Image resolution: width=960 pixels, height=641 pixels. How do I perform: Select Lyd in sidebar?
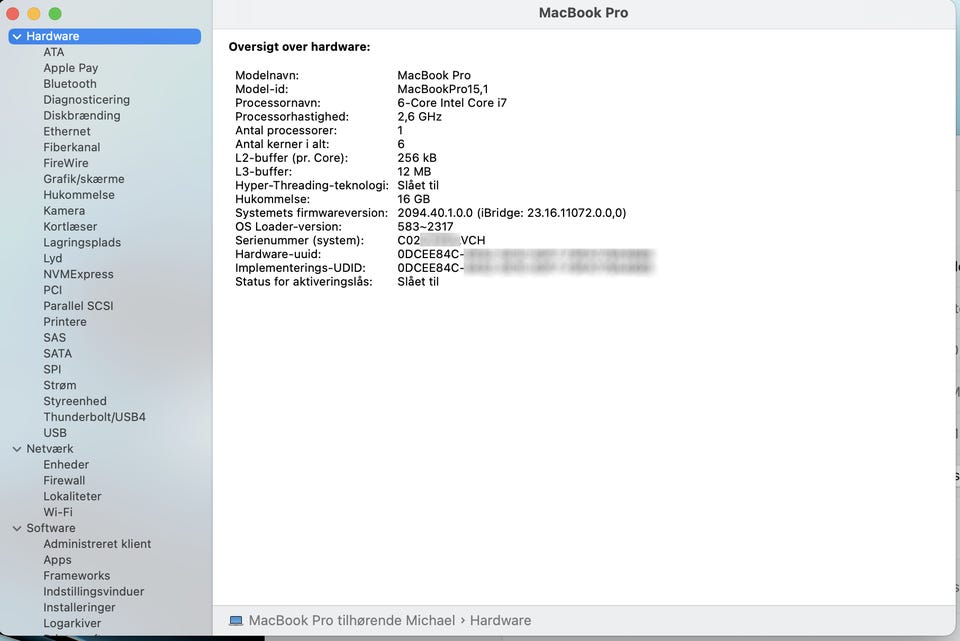[x=53, y=259]
